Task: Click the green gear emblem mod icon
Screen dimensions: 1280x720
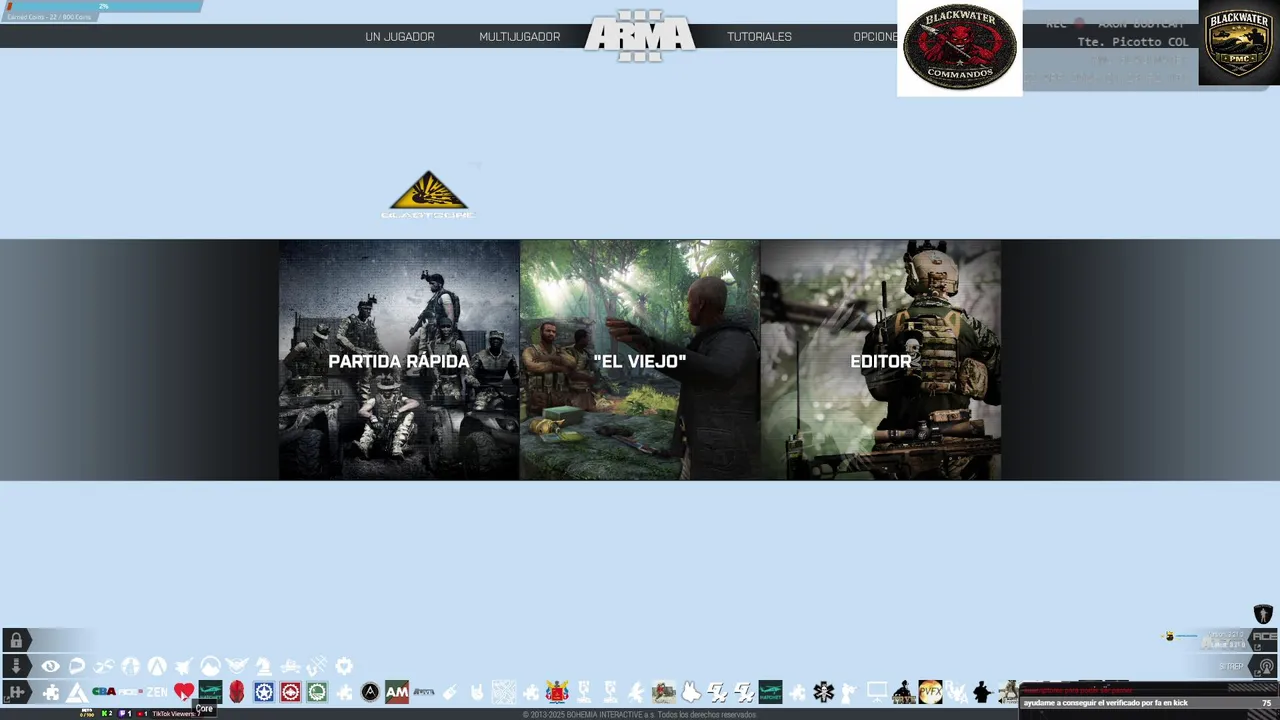Action: [x=317, y=692]
